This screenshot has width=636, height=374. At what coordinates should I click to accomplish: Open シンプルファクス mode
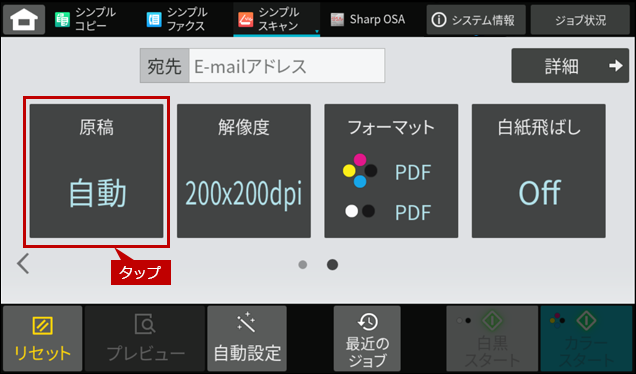(177, 19)
